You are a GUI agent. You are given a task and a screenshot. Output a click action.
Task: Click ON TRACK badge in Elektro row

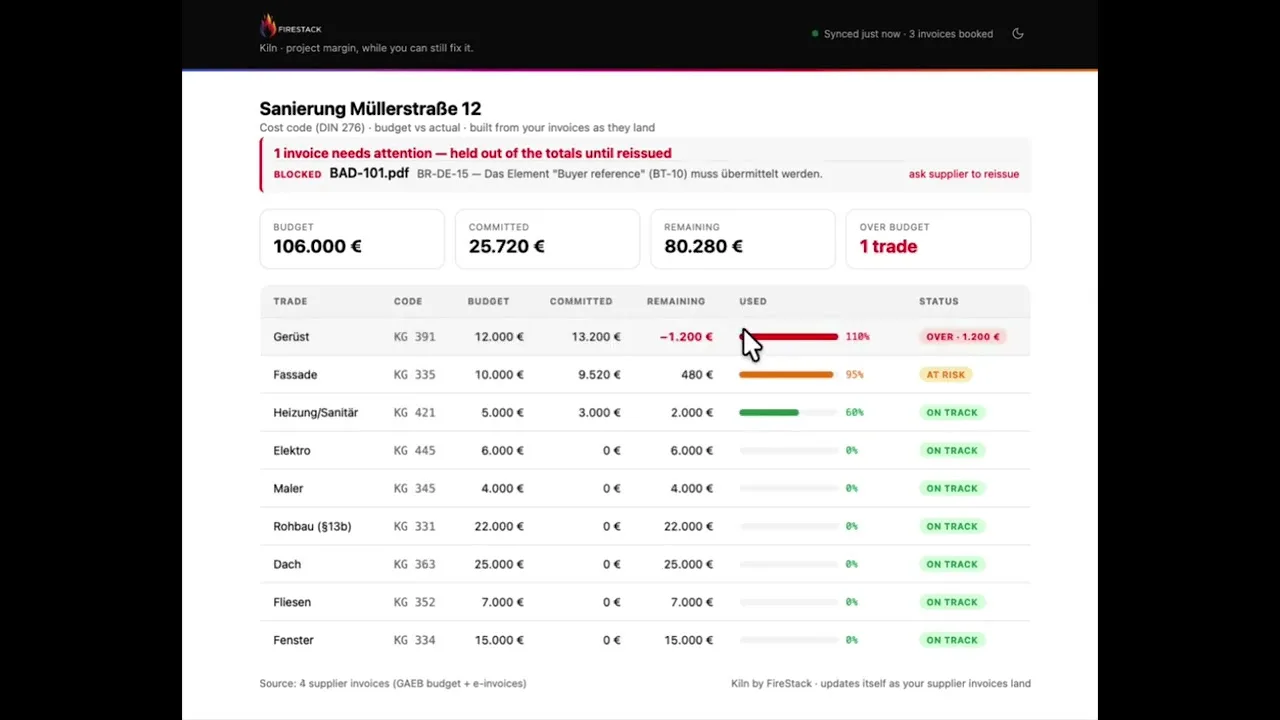pyautogui.click(x=951, y=451)
